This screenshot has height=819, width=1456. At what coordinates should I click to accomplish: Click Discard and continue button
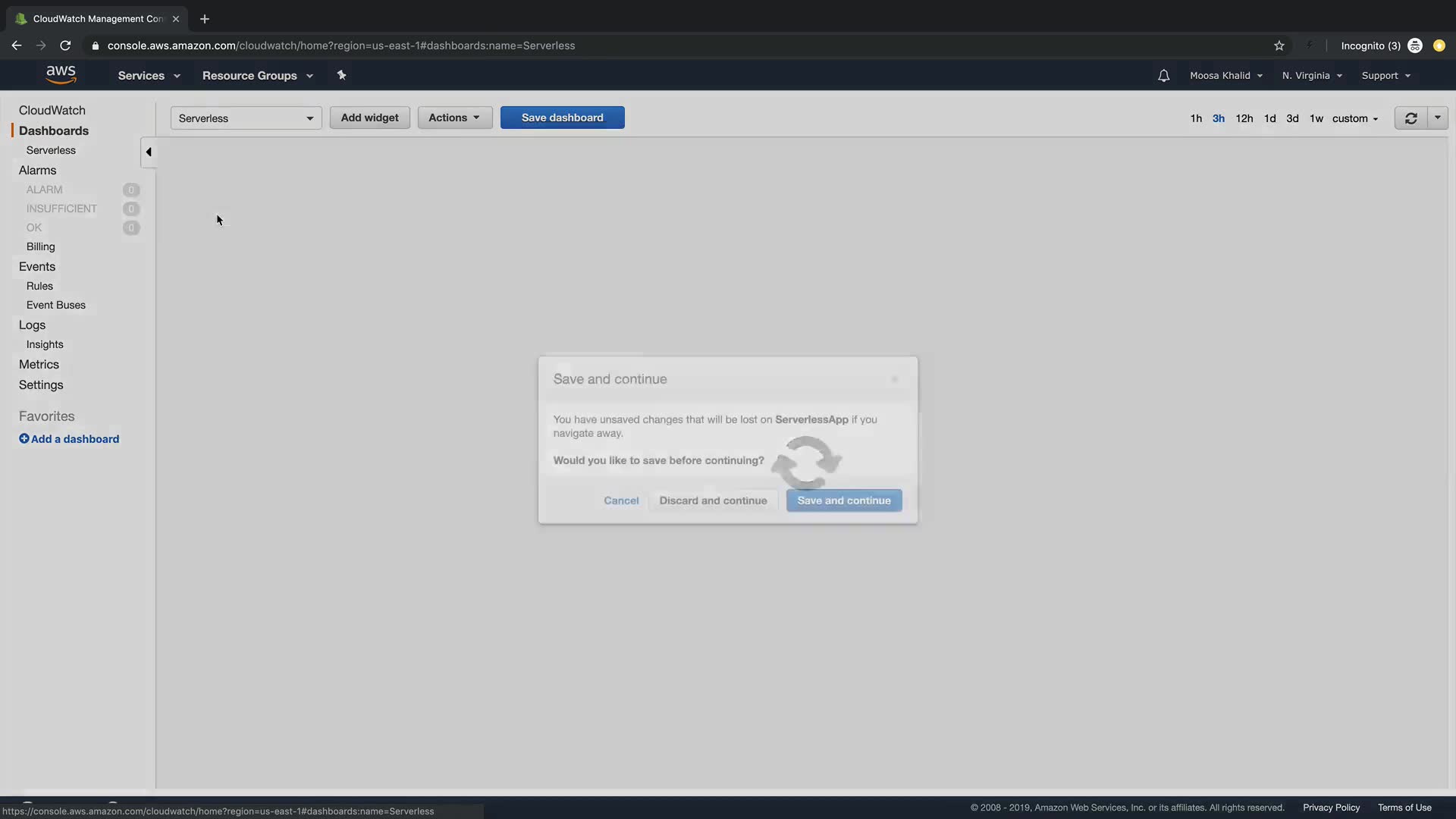(x=713, y=500)
